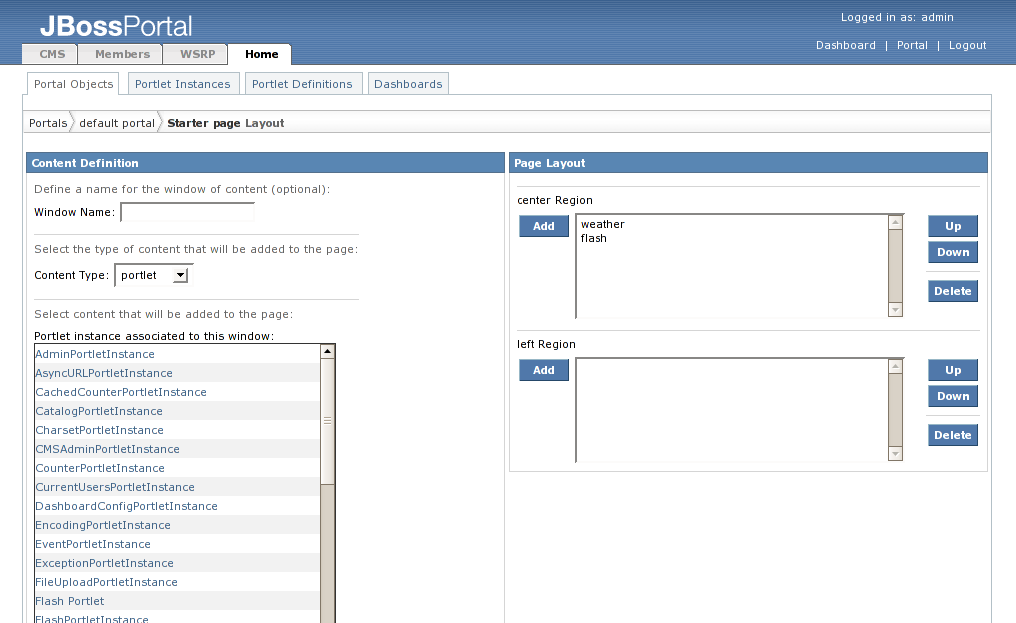
Task: Open the Members navigation tab
Action: [x=122, y=54]
